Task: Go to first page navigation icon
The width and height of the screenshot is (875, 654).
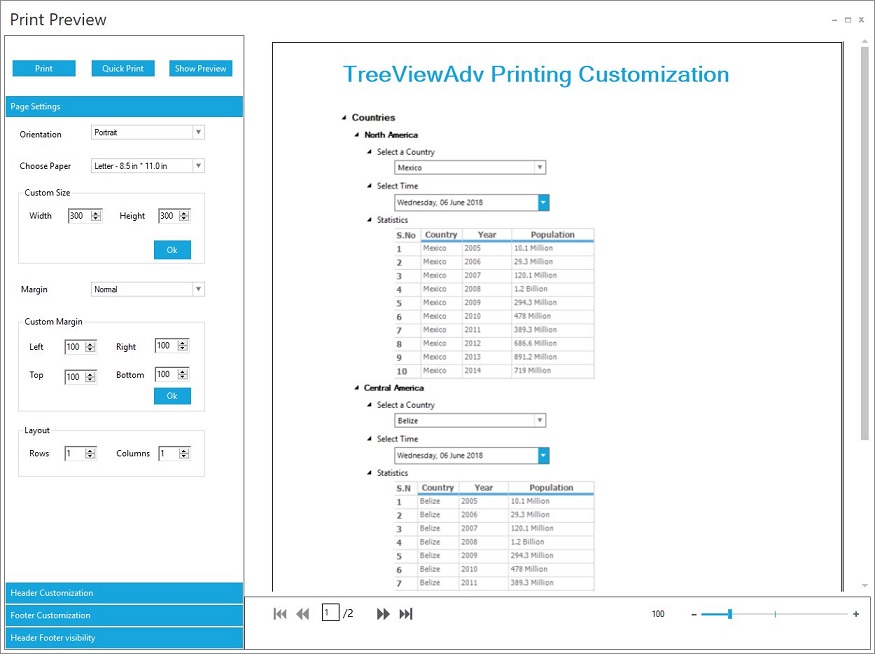Action: [280, 614]
